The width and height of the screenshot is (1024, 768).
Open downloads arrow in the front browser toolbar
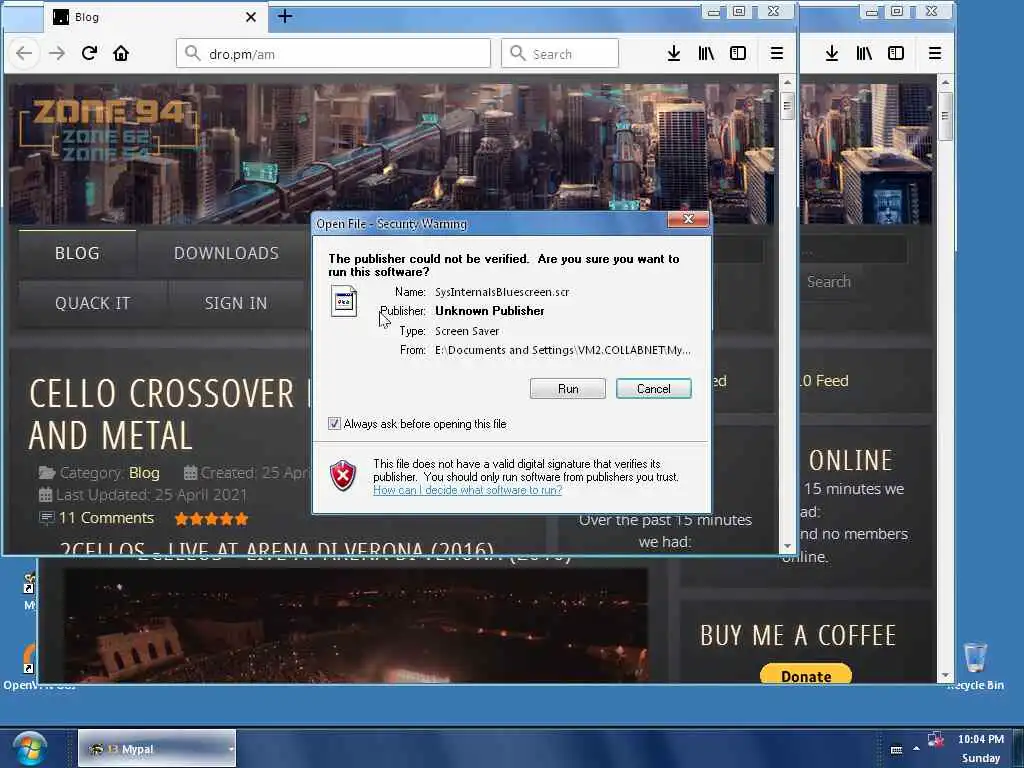click(x=674, y=54)
